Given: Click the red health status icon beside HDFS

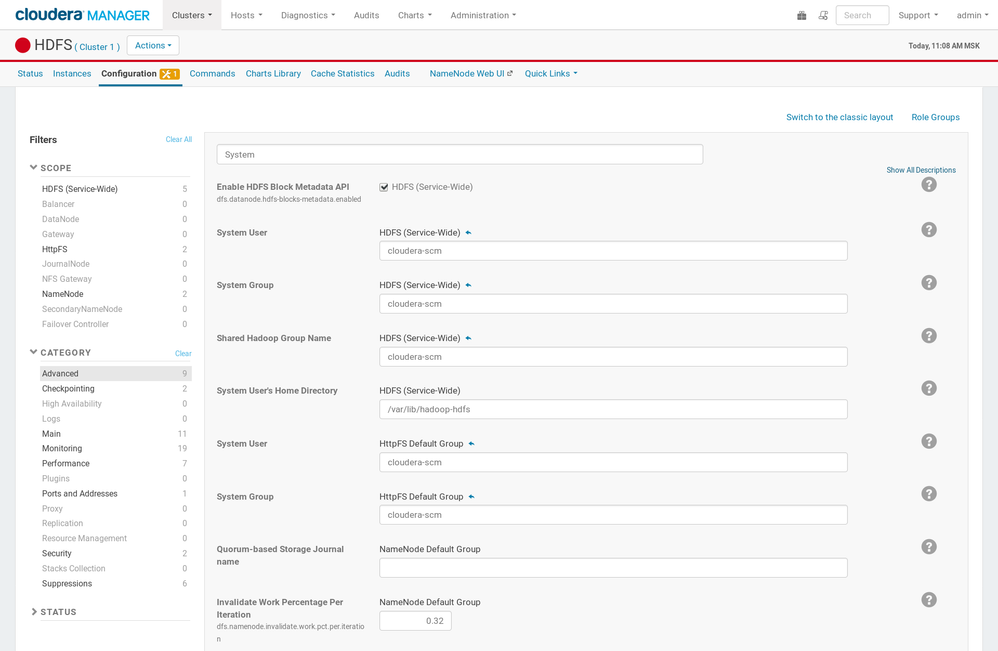Looking at the screenshot, I should [24, 44].
